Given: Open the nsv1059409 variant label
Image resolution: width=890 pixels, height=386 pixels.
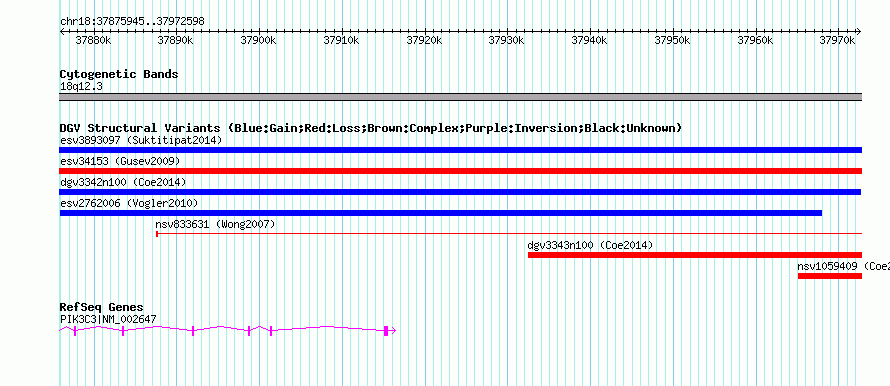Looking at the screenshot, I should [x=843, y=266].
